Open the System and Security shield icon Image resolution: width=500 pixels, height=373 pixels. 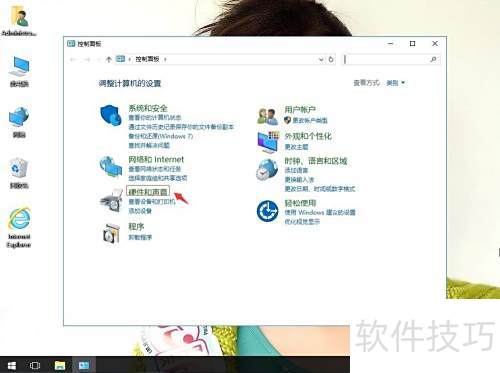(111, 115)
